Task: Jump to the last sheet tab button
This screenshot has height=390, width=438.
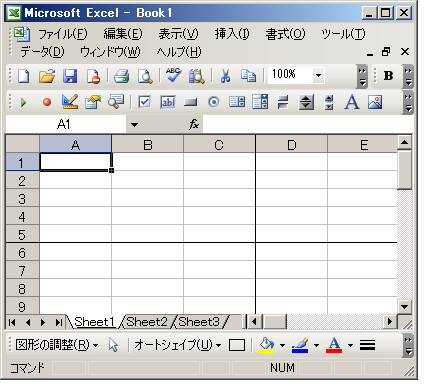Action: point(59,322)
